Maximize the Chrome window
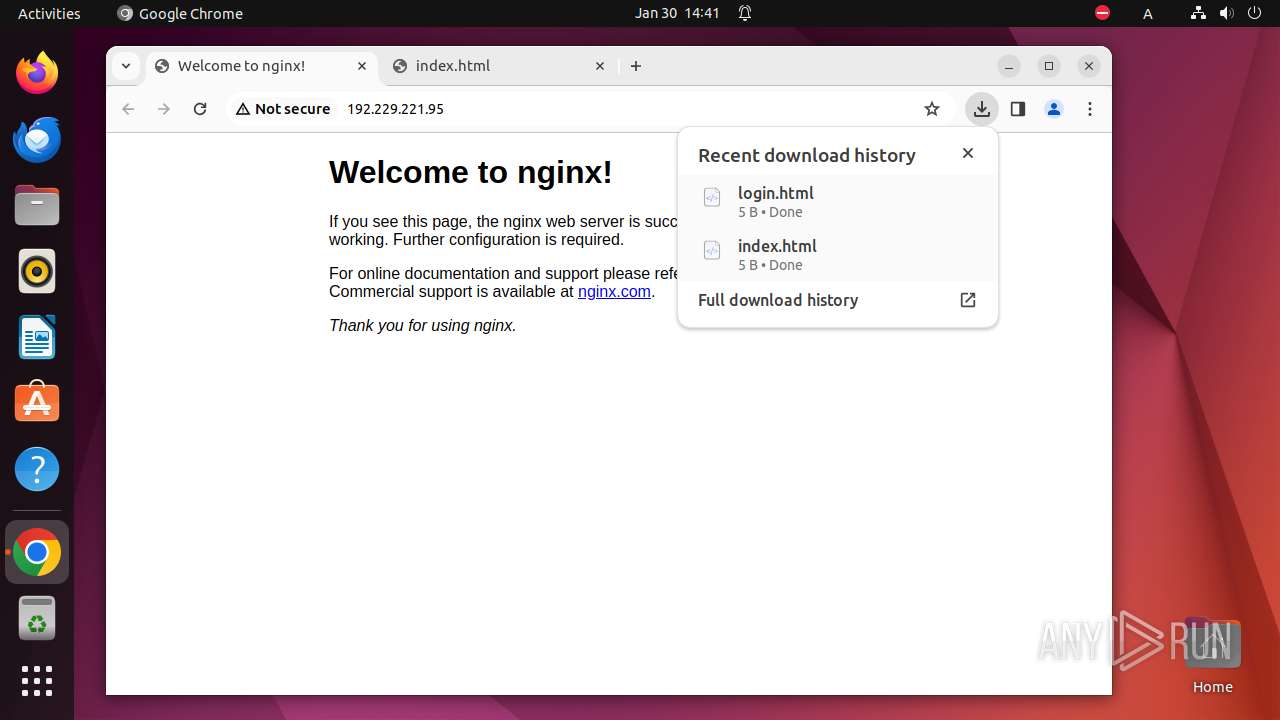 point(1049,66)
